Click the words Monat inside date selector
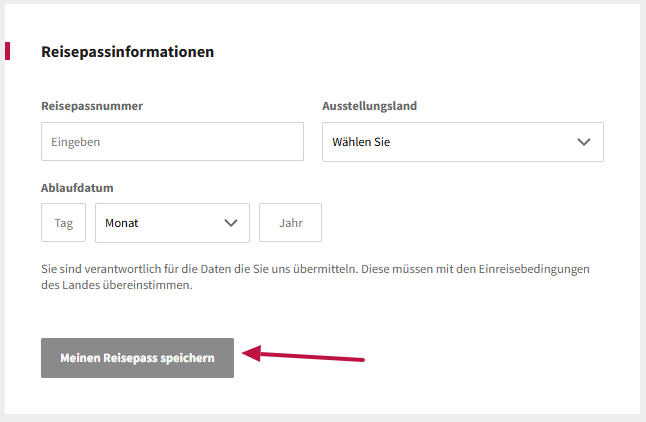This screenshot has height=422, width=646. click(122, 223)
